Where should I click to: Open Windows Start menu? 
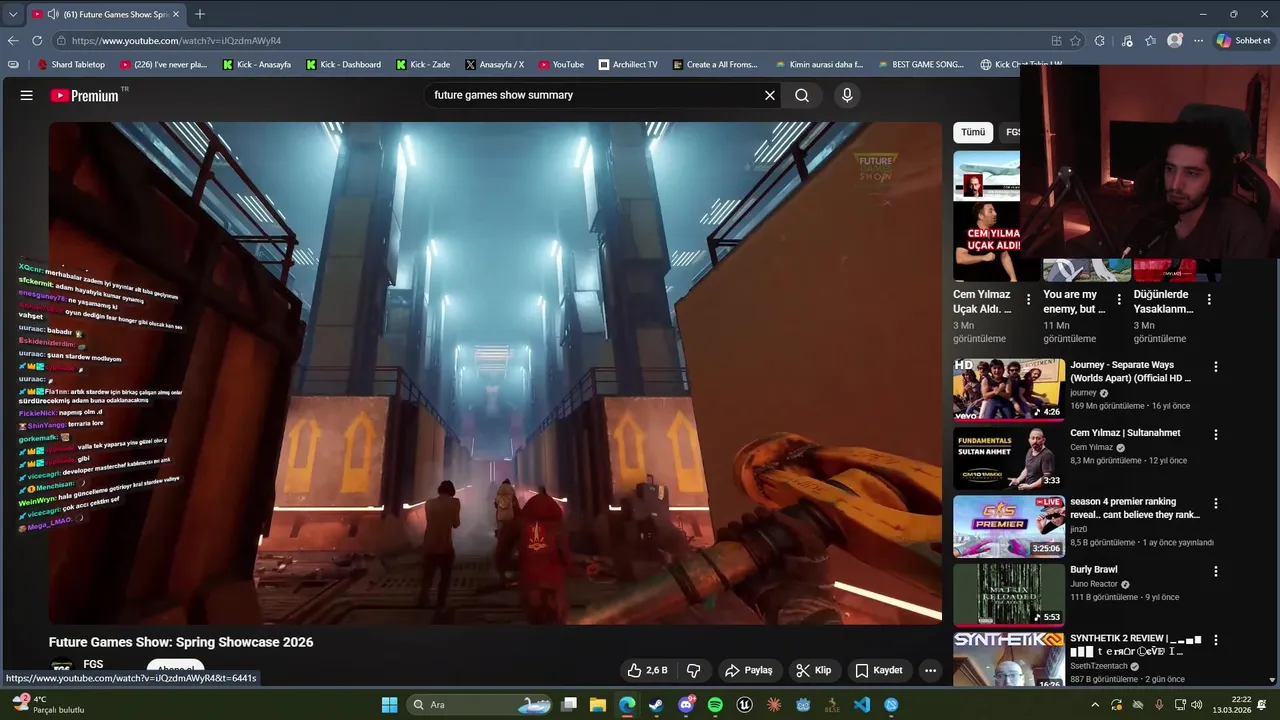coord(389,705)
